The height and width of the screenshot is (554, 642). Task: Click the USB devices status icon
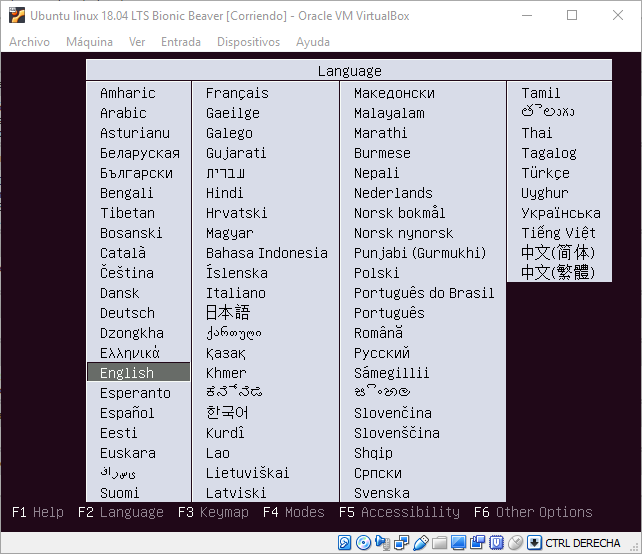tap(420, 543)
